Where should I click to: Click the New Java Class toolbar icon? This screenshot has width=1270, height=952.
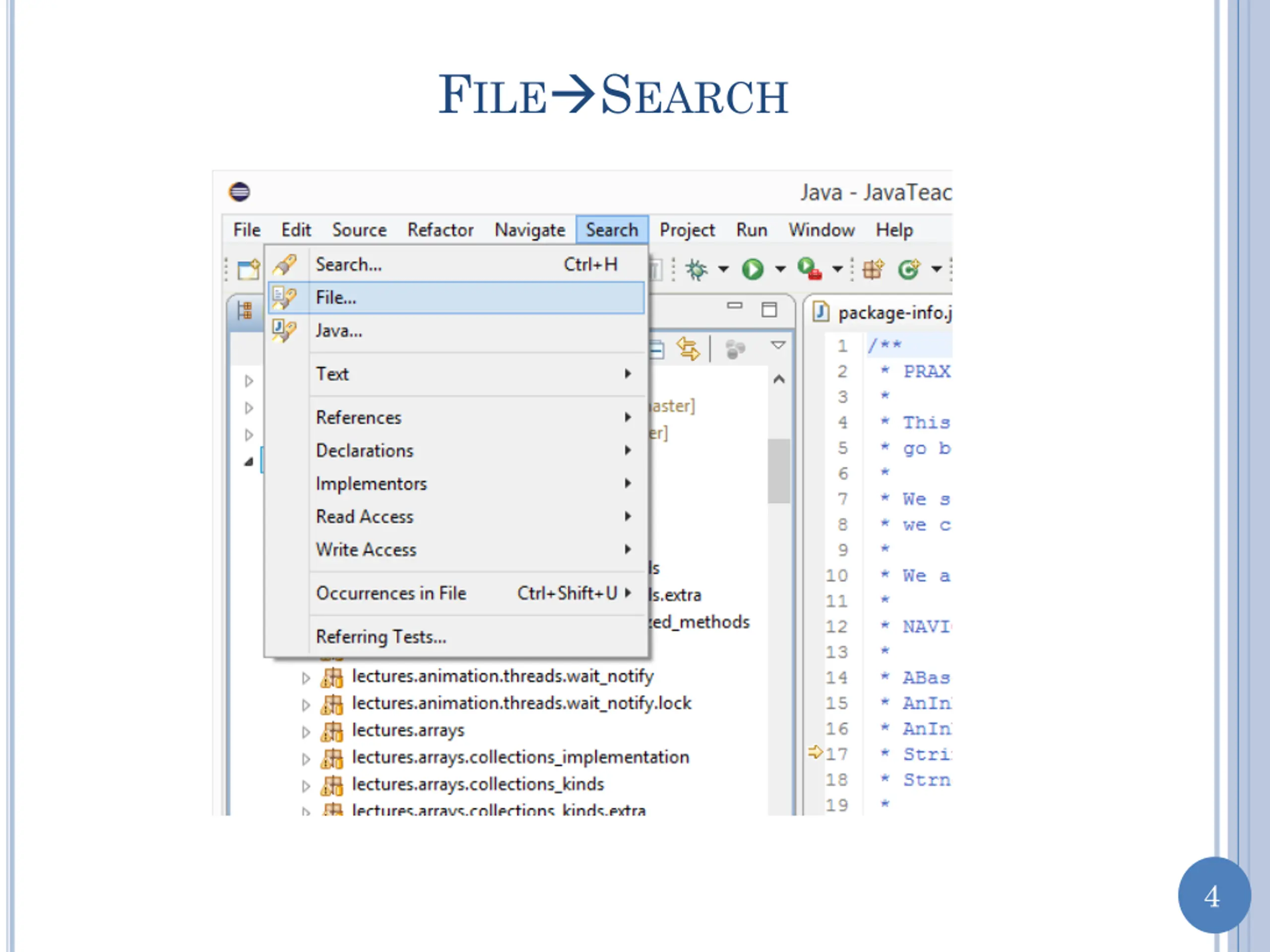point(909,269)
